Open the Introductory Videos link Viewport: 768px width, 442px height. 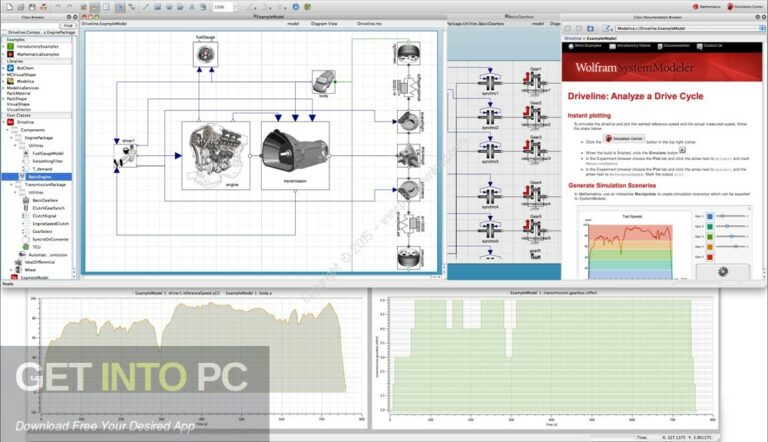tap(630, 46)
